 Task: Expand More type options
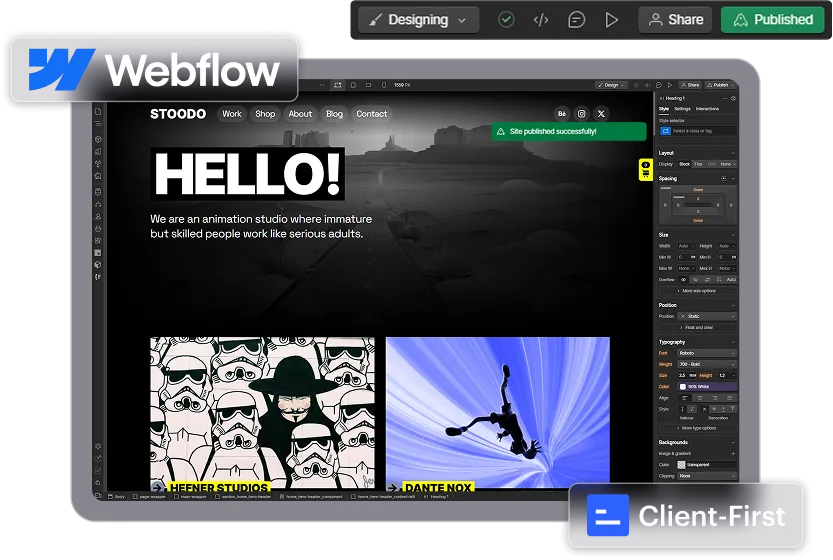click(698, 428)
